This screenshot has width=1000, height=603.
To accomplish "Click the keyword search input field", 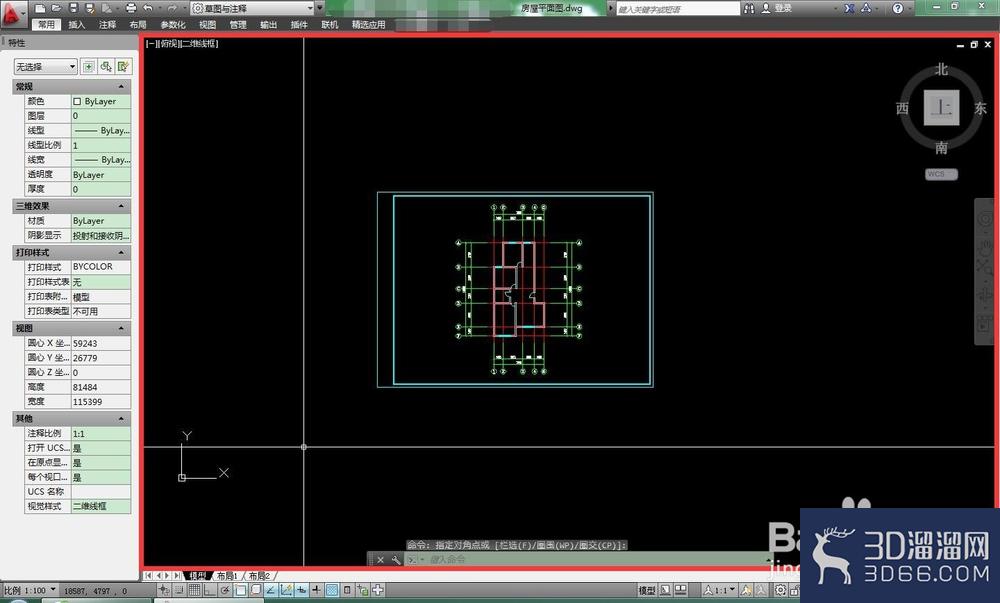I will pyautogui.click(x=678, y=8).
